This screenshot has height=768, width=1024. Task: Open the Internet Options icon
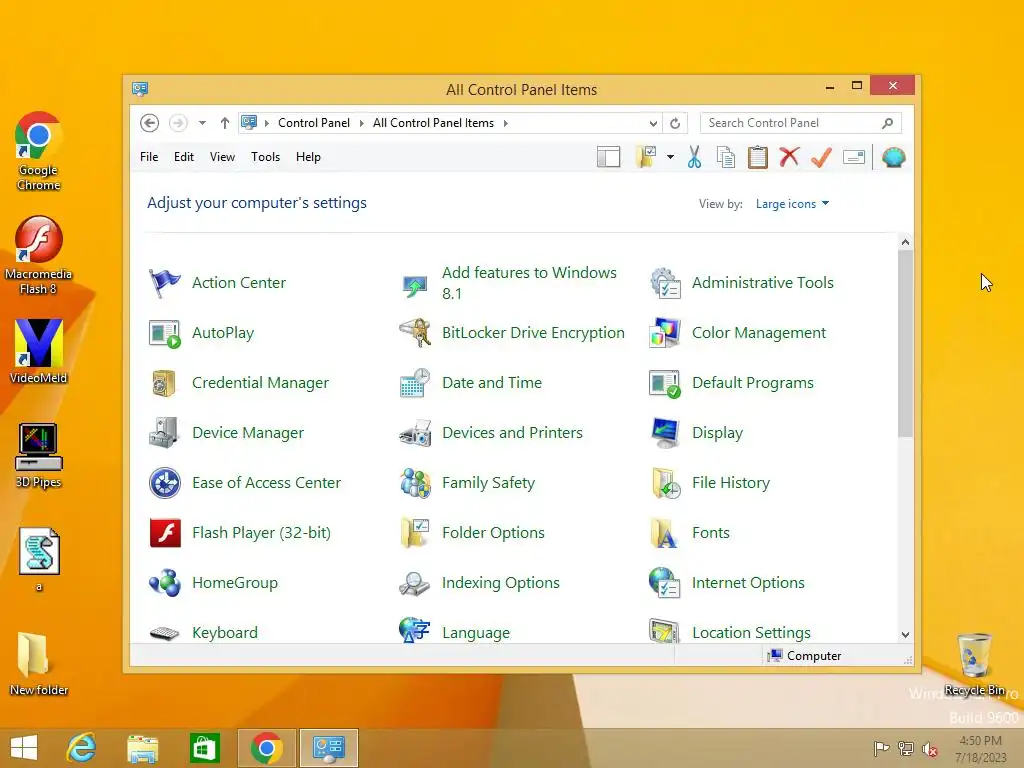(x=665, y=583)
